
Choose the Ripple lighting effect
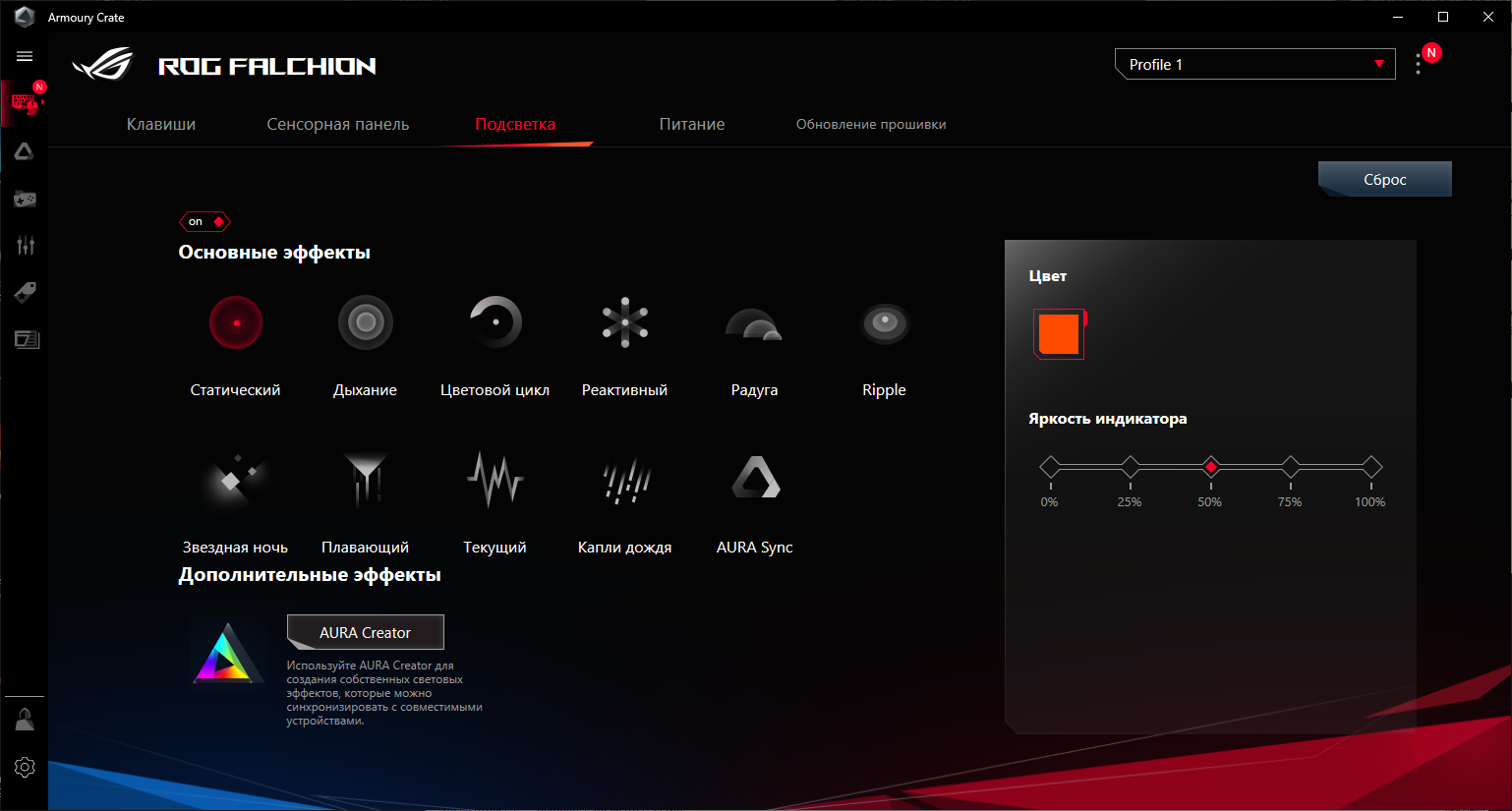(885, 322)
